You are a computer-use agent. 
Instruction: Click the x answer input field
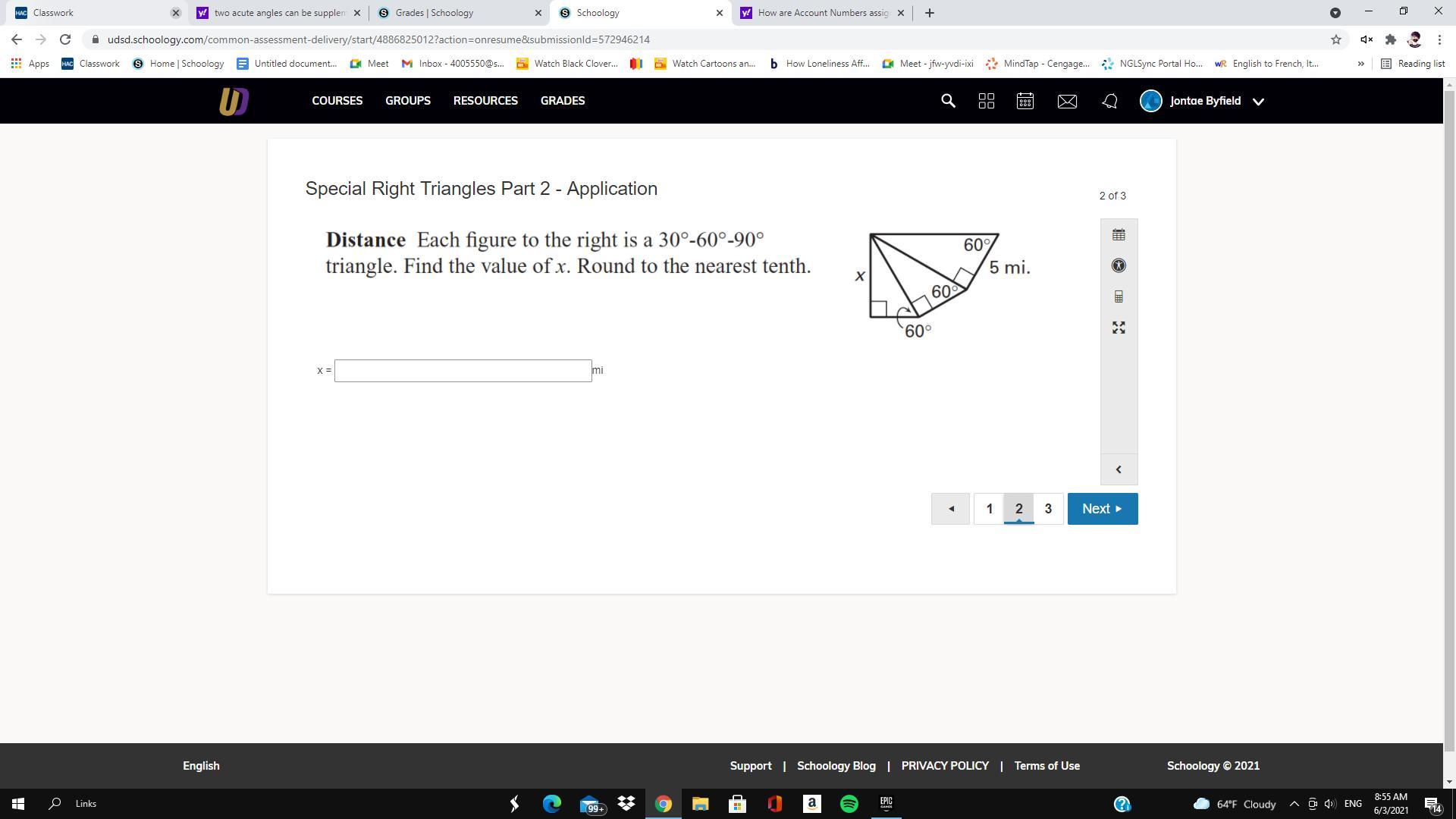[x=463, y=371]
